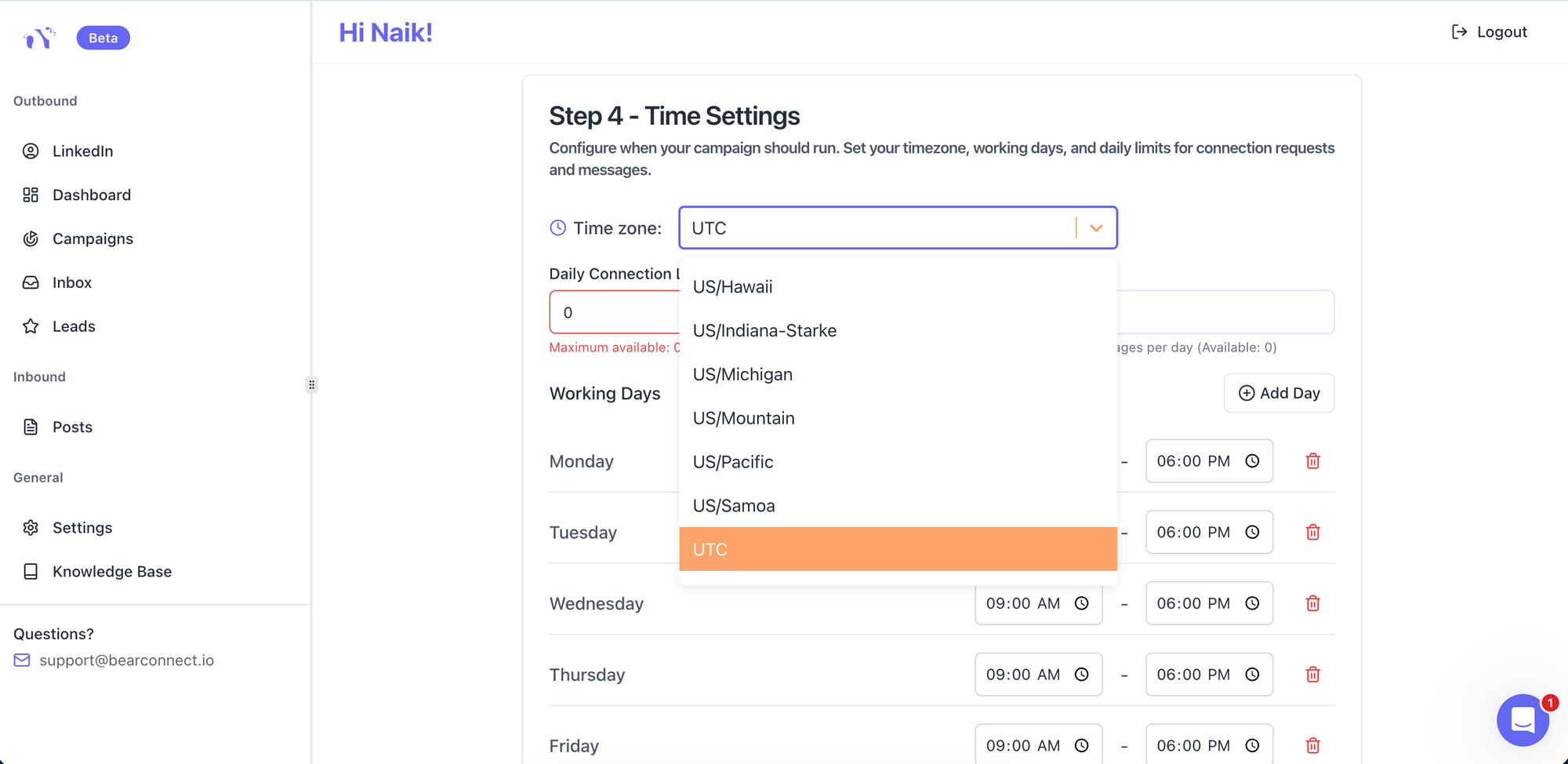The width and height of the screenshot is (1568, 764).
Task: Open the Knowledge Base section
Action: (111, 572)
